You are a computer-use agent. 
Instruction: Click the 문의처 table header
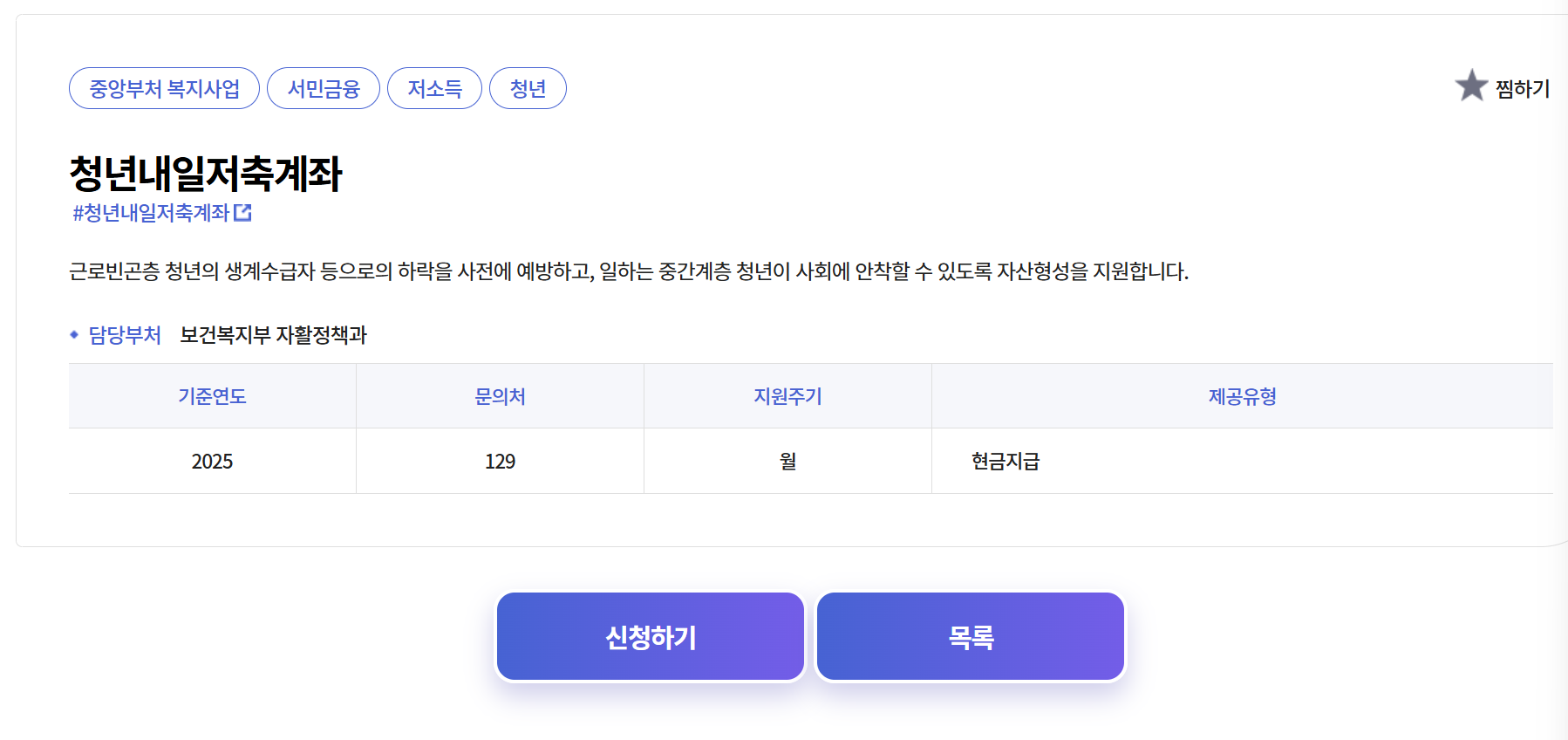(499, 395)
